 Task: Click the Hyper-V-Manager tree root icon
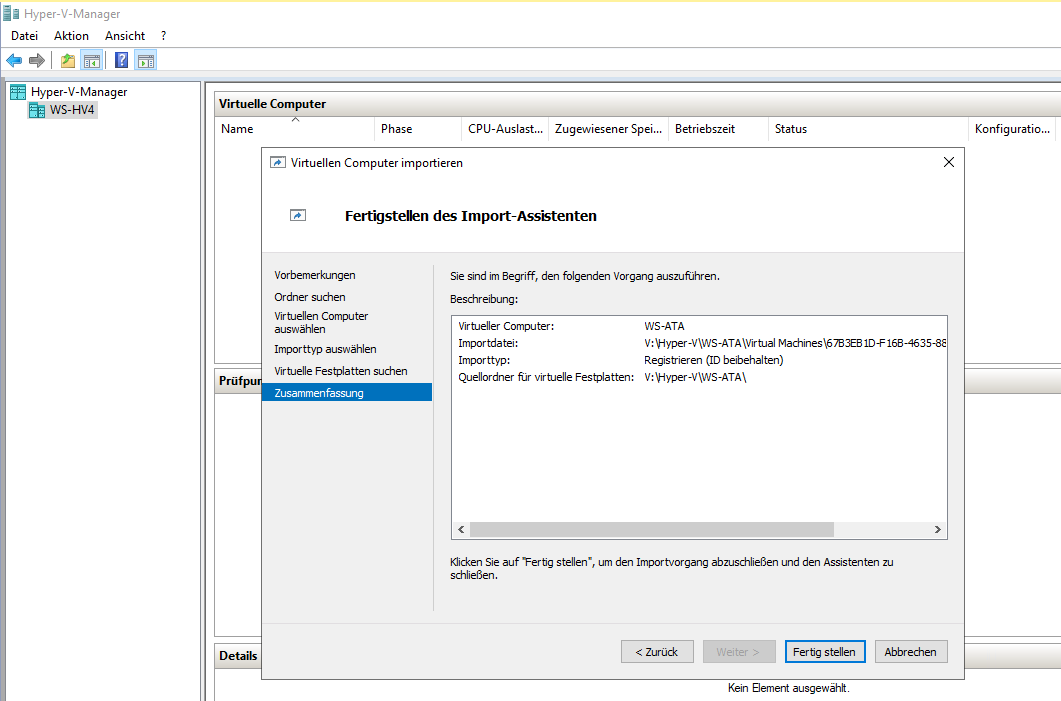tap(18, 92)
